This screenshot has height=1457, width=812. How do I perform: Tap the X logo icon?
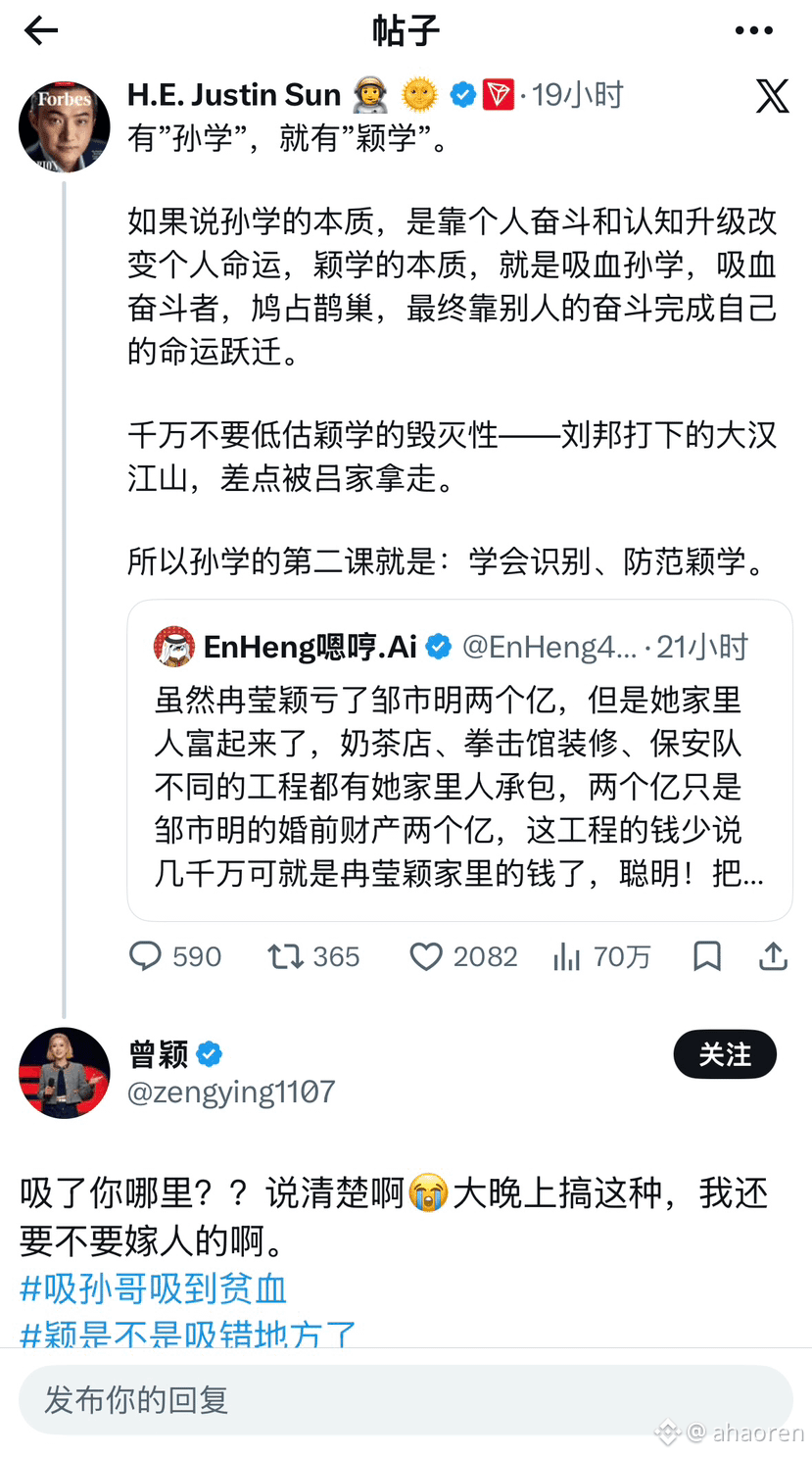(x=772, y=95)
